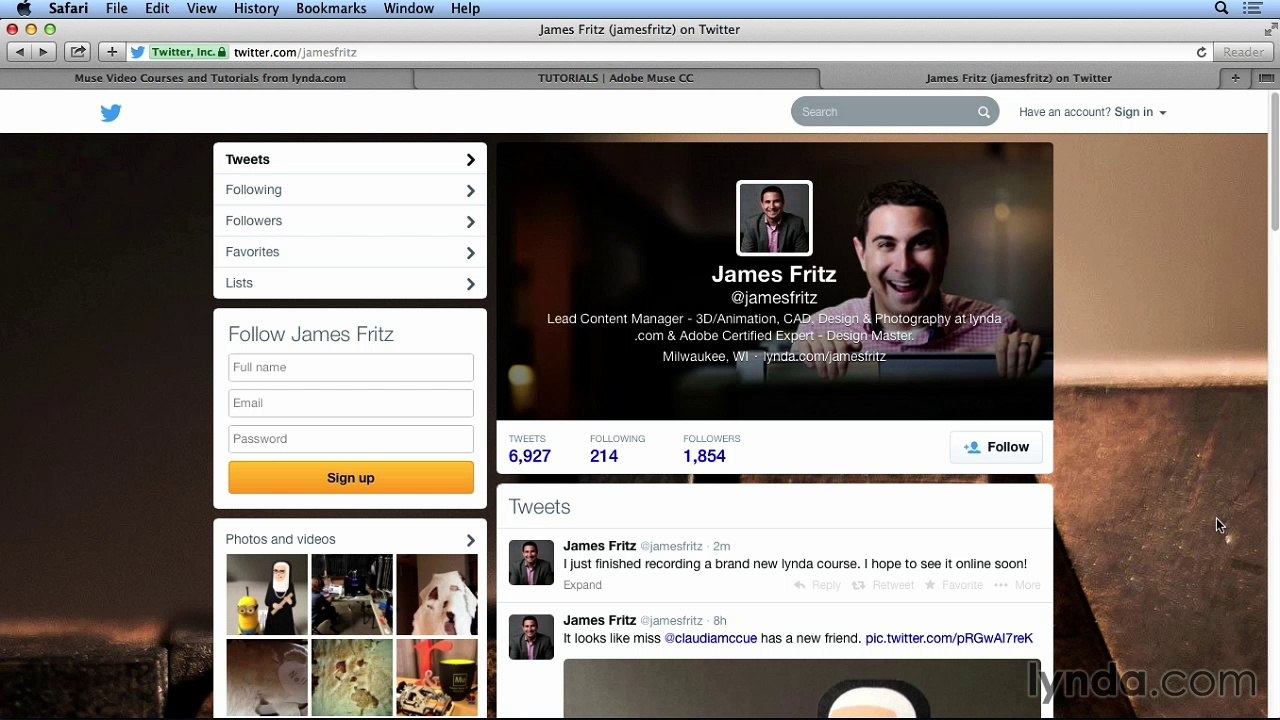The height and width of the screenshot is (720, 1280).
Task: Open Spotlight search in menu bar
Action: [x=1222, y=9]
